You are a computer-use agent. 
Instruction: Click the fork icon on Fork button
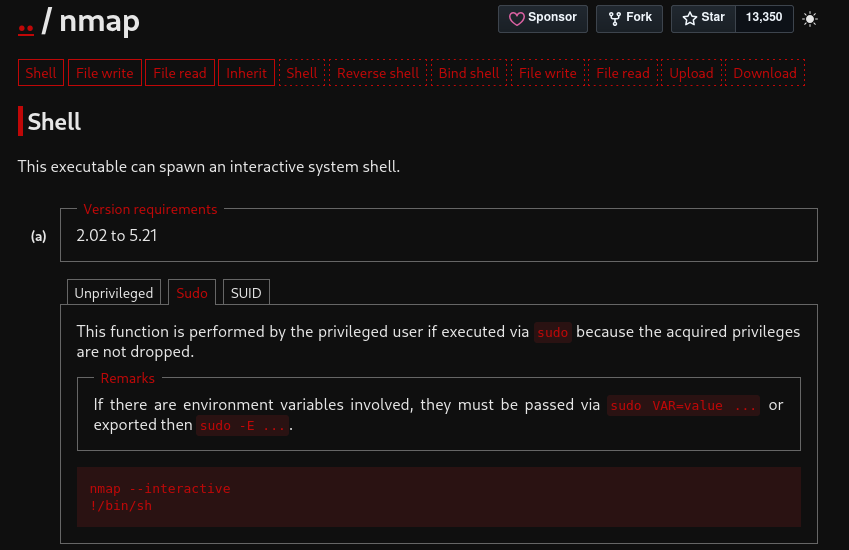click(x=615, y=19)
